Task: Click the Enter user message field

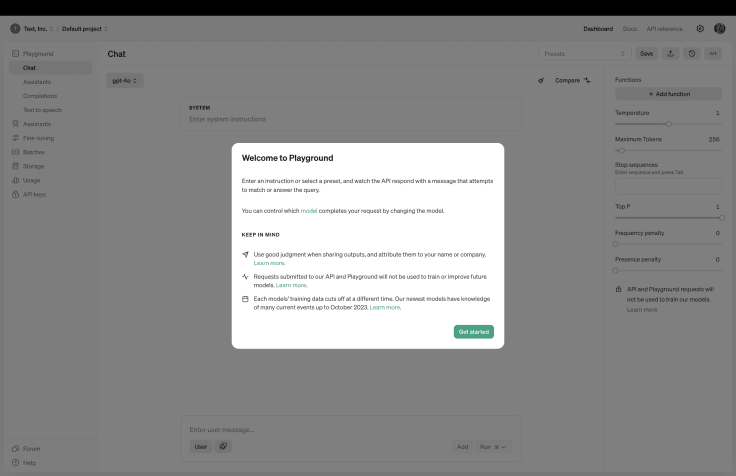Action: point(351,430)
